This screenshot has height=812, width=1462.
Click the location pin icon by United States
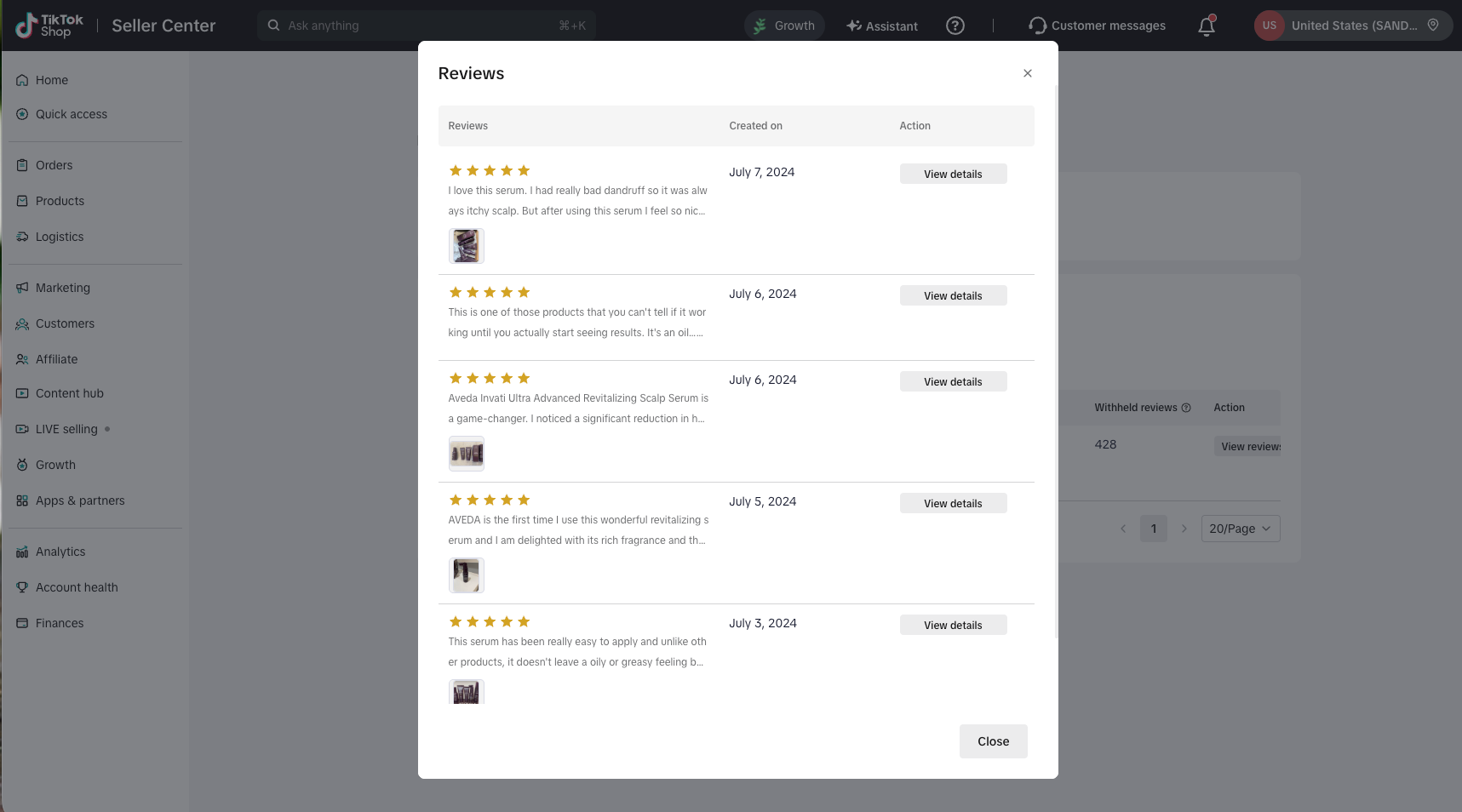(x=1433, y=25)
